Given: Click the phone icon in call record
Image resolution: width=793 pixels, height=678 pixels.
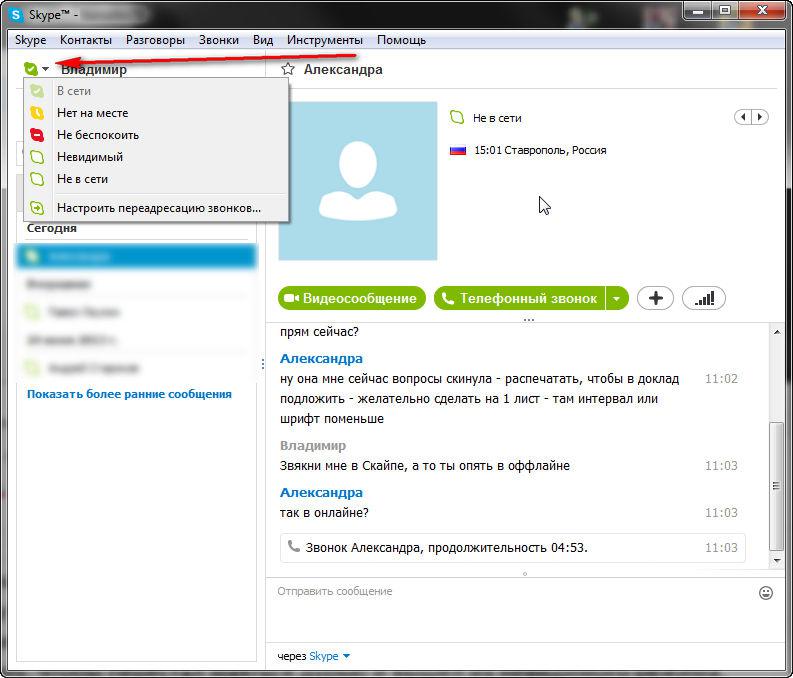Looking at the screenshot, I should [293, 546].
